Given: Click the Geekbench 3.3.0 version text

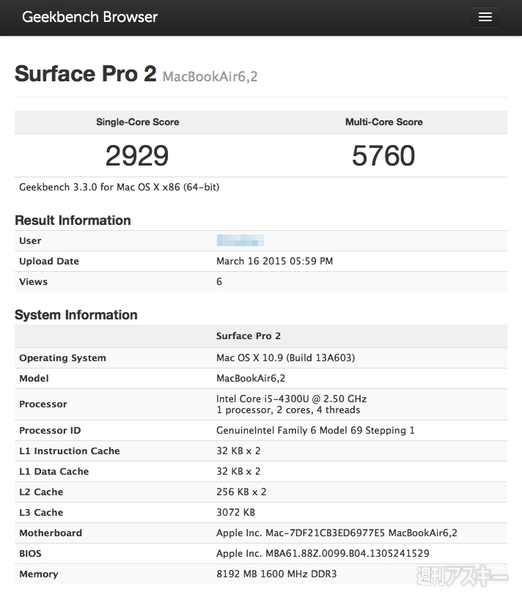Looking at the screenshot, I should pos(119,187).
